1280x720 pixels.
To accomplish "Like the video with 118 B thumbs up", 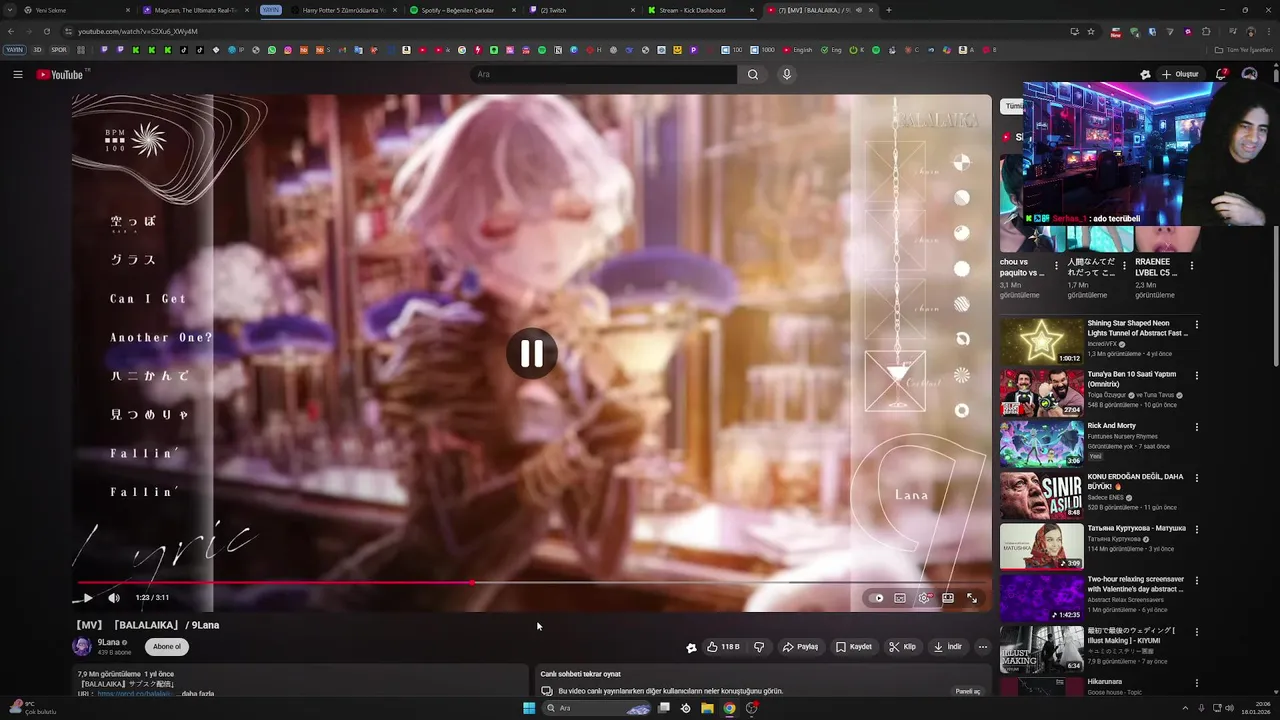I will point(723,647).
